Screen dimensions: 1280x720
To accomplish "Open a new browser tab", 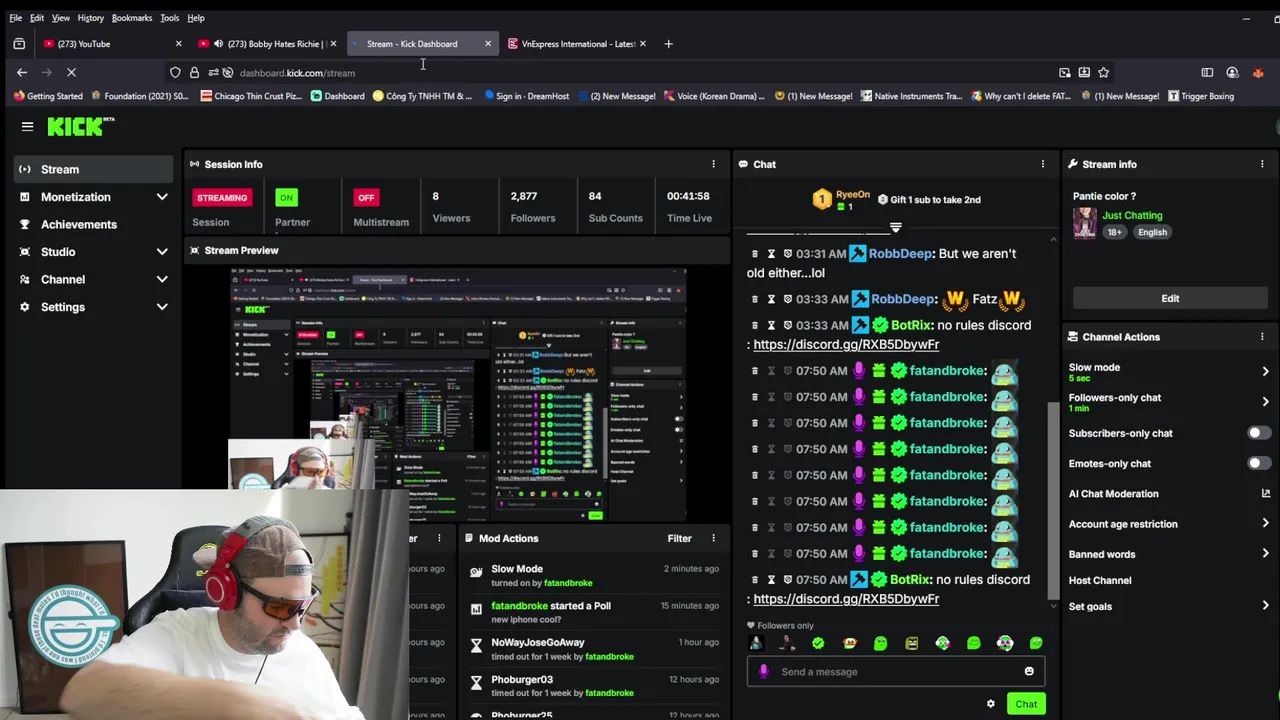I will coord(669,44).
